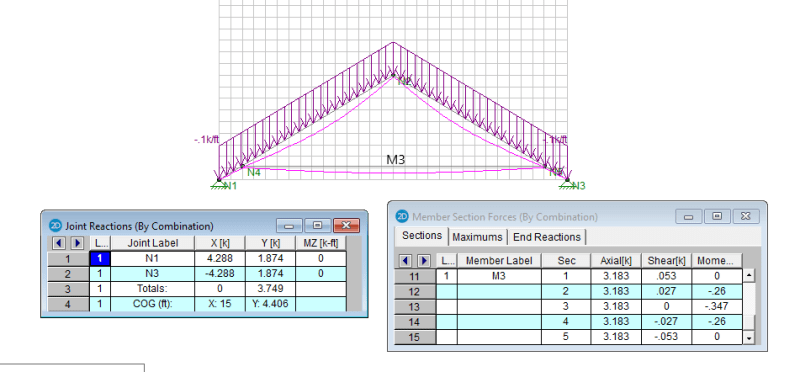Viewport: 800px width, 372px height.
Task: Select row header 11 in Member Section Forces
Action: click(x=415, y=277)
